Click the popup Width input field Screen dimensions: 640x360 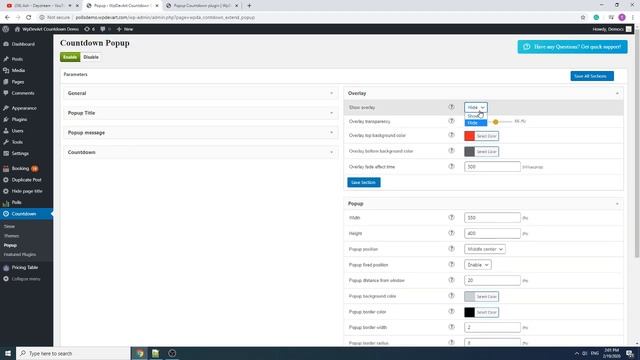pos(492,218)
